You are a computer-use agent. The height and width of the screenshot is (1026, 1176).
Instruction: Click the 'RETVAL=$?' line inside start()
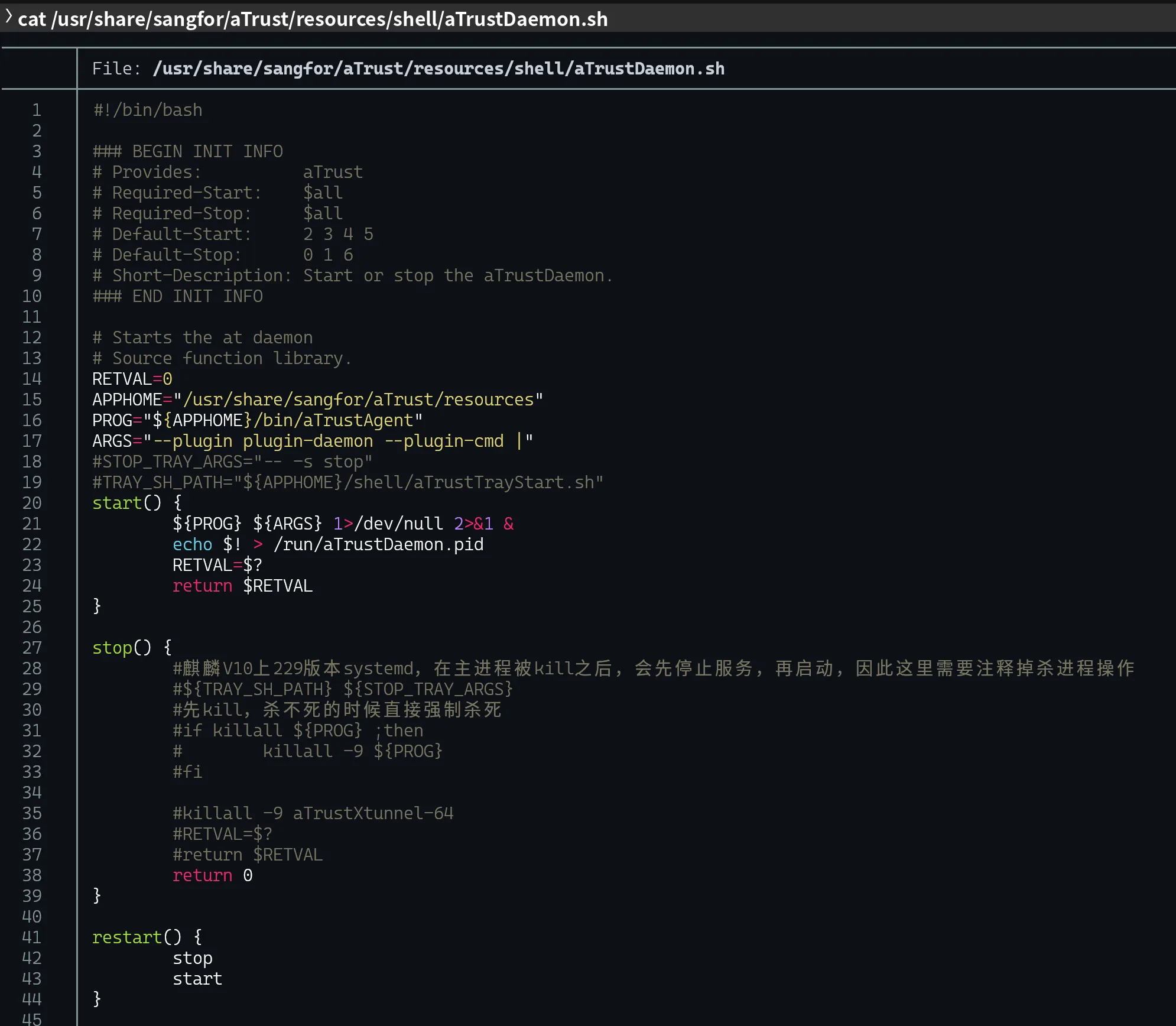tap(217, 565)
